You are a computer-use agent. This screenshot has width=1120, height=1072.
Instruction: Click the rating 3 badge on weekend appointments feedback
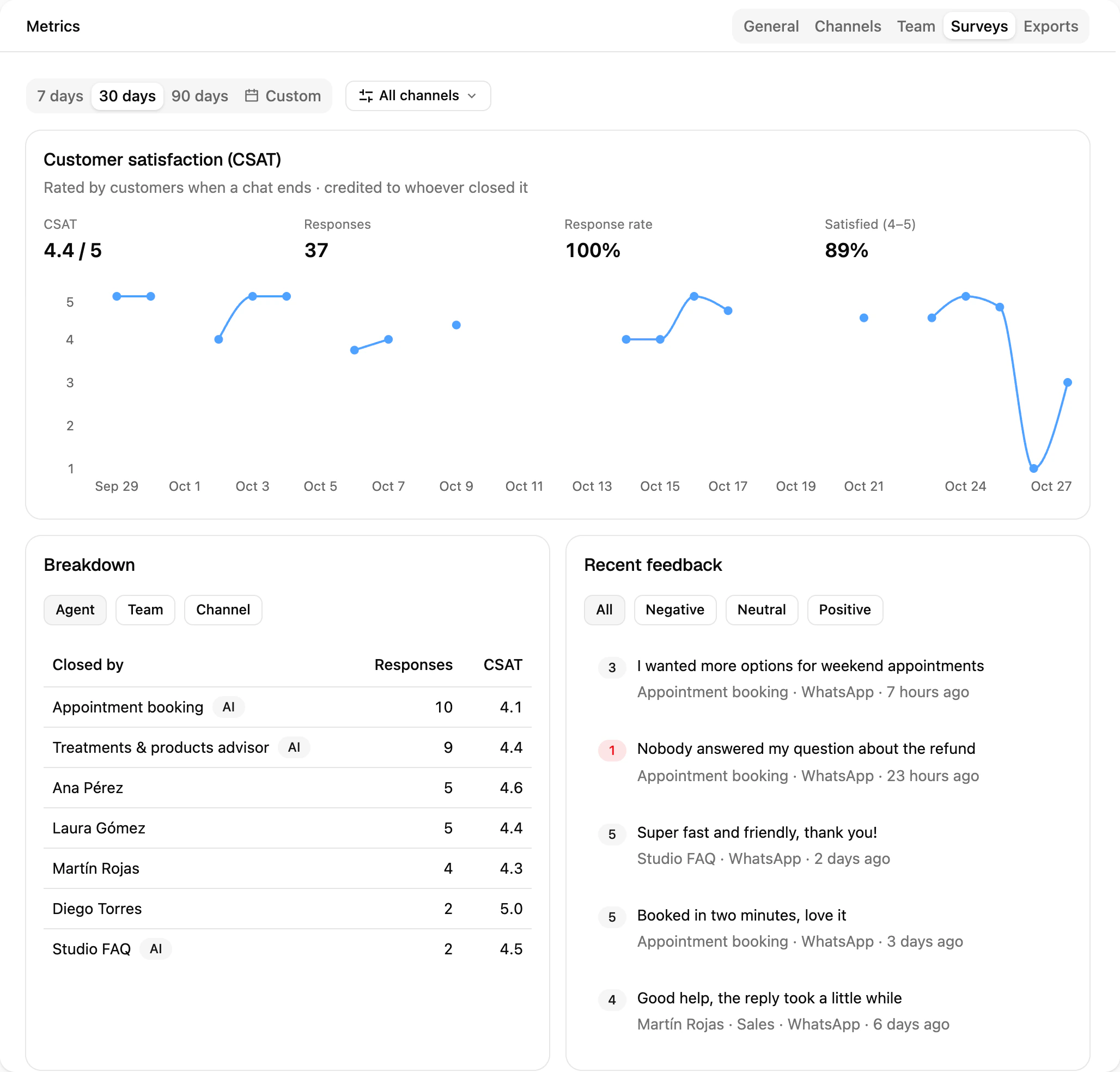[612, 667]
